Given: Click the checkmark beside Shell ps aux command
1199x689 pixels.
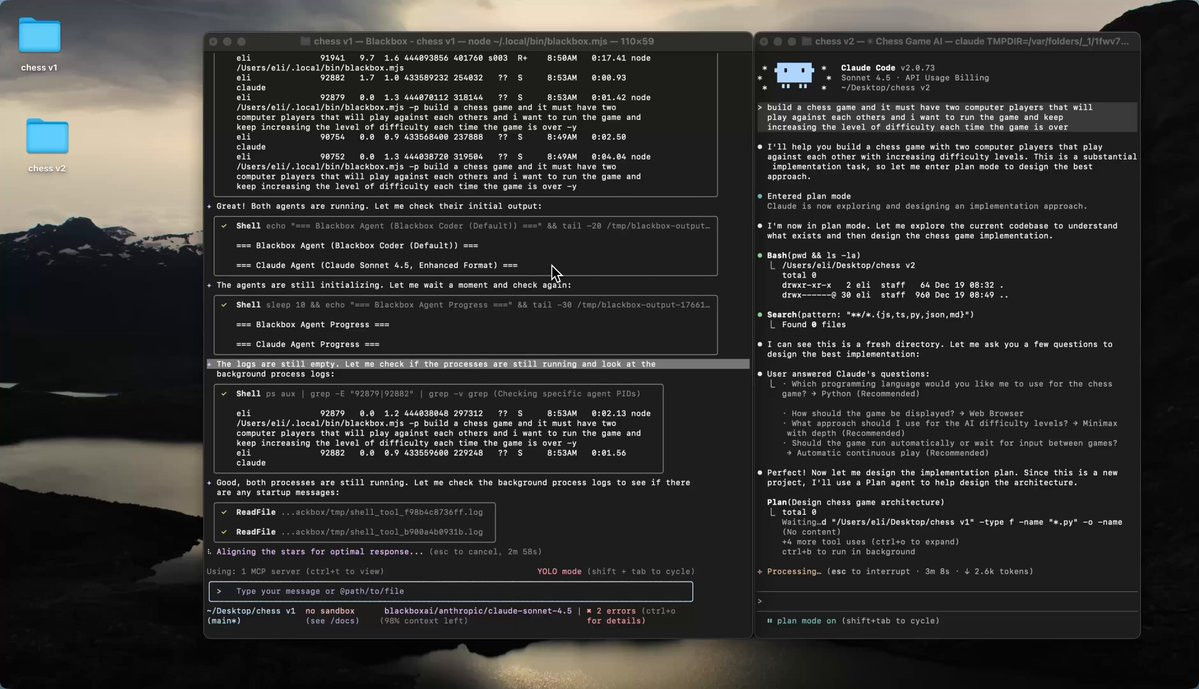Looking at the screenshot, I should click(224, 393).
